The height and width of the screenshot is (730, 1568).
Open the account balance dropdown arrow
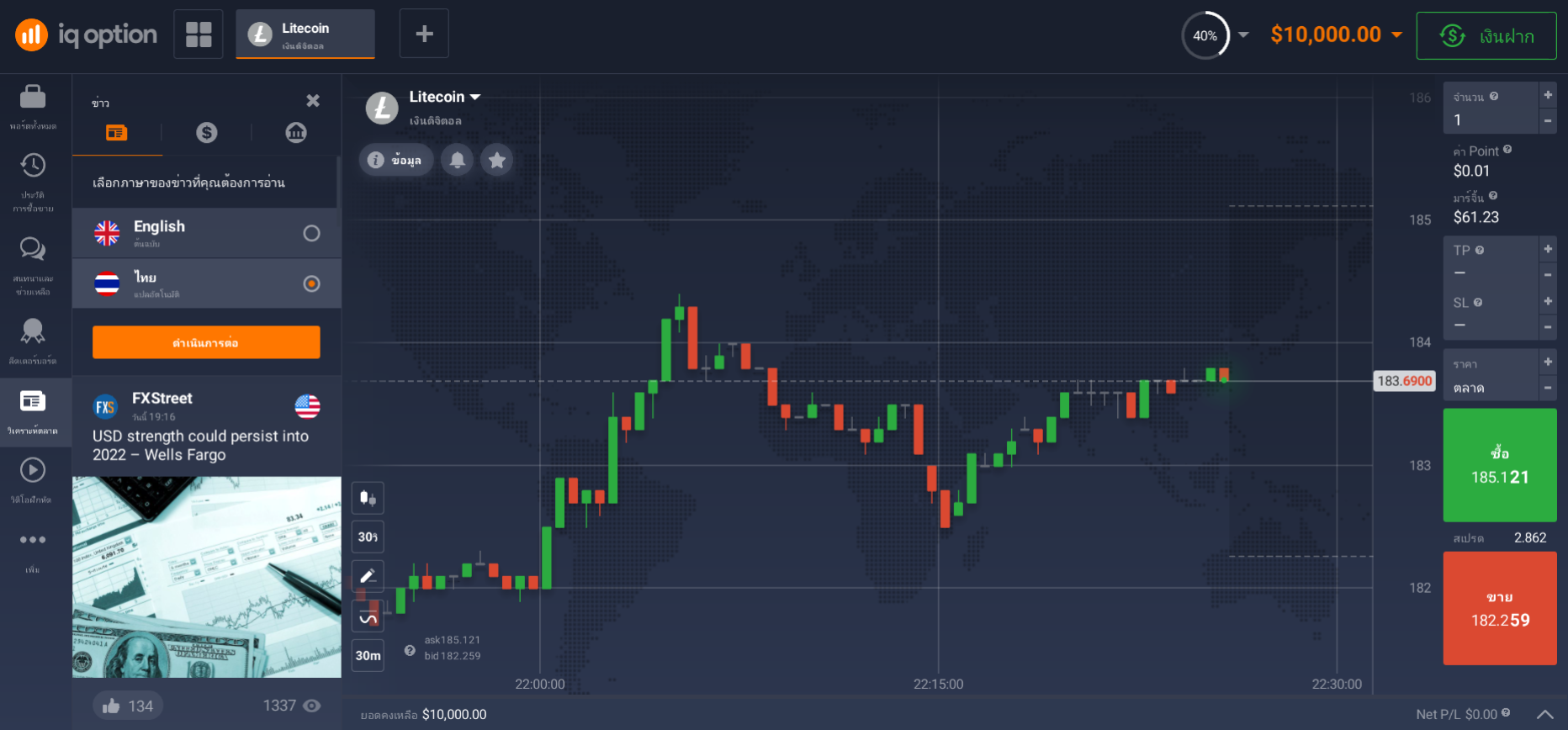1397,34
